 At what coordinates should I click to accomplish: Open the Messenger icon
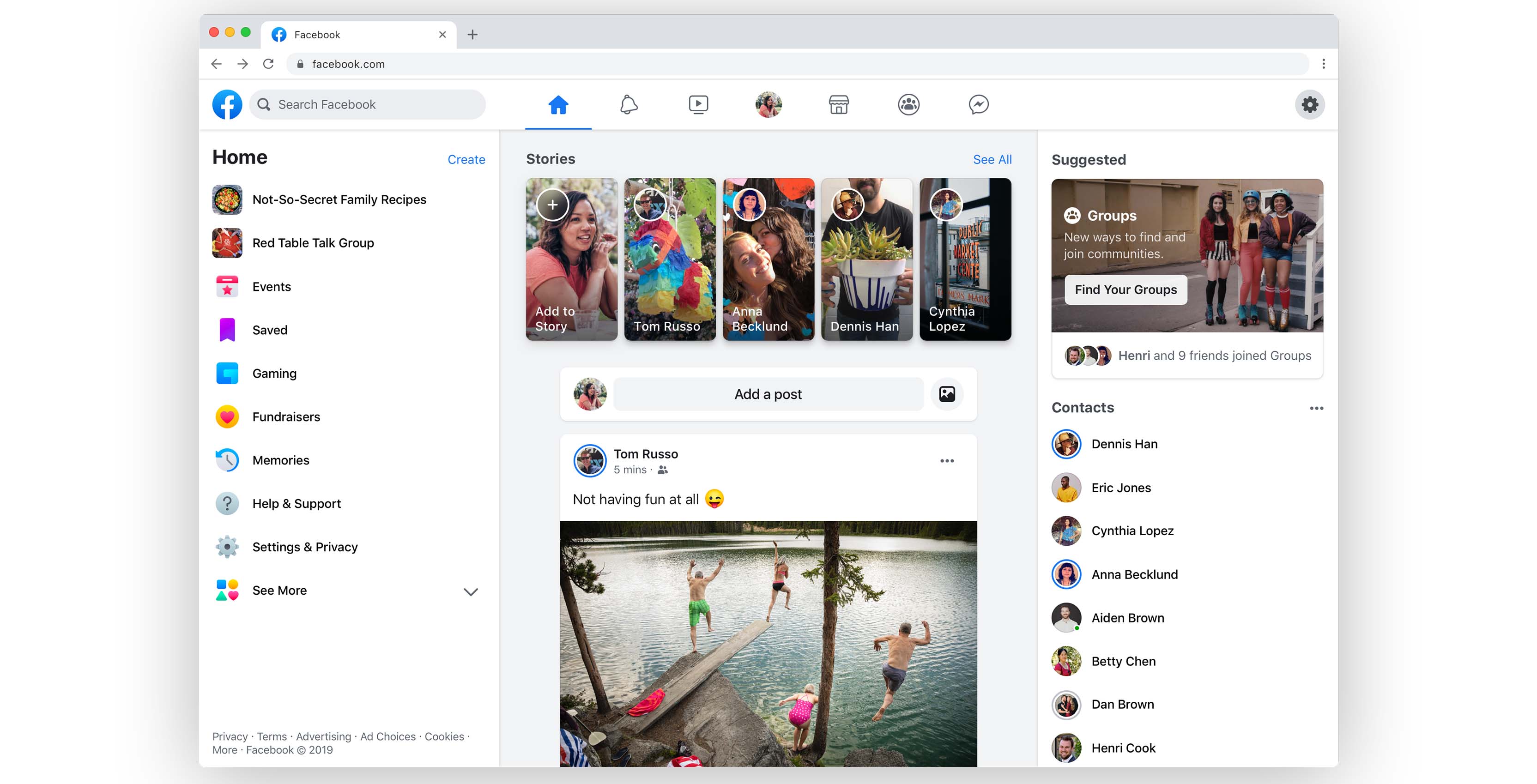[979, 105]
